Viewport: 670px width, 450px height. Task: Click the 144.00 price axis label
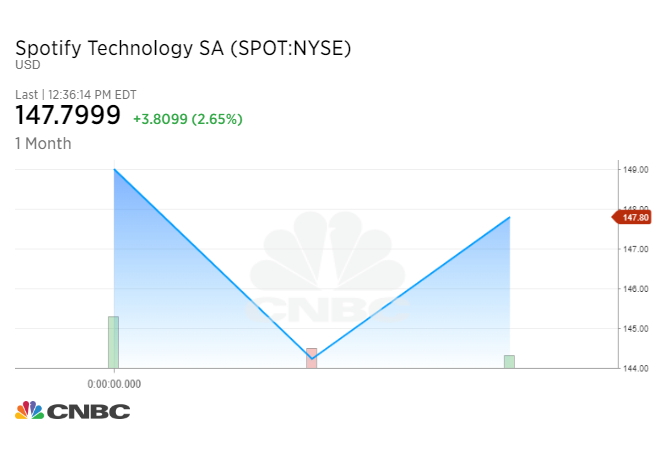point(636,368)
